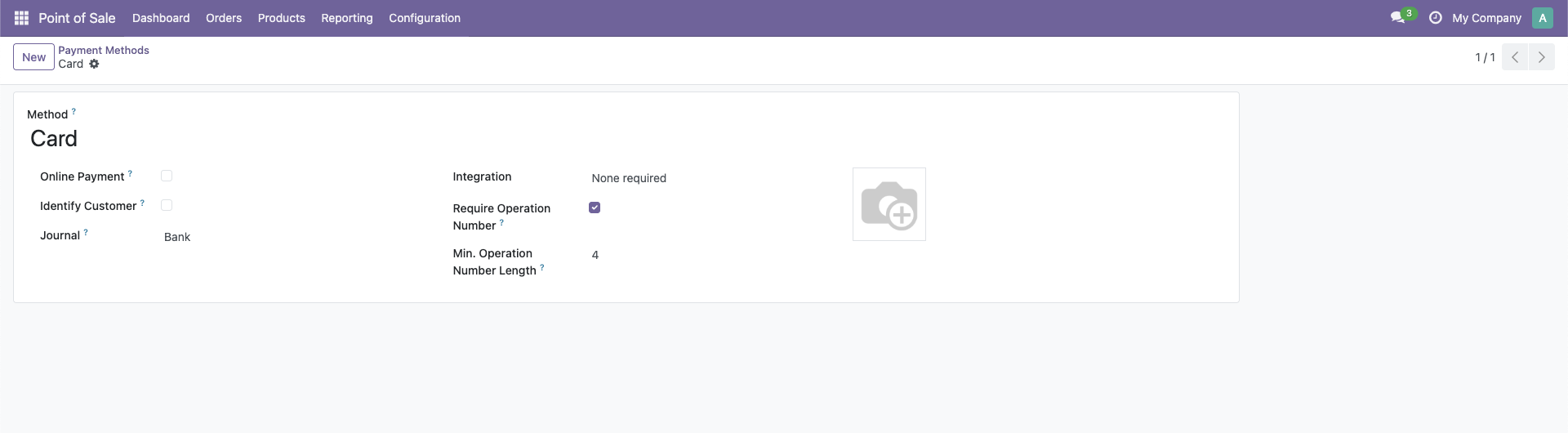Show help tooltip for Journal
1568x433 pixels.
tap(86, 232)
